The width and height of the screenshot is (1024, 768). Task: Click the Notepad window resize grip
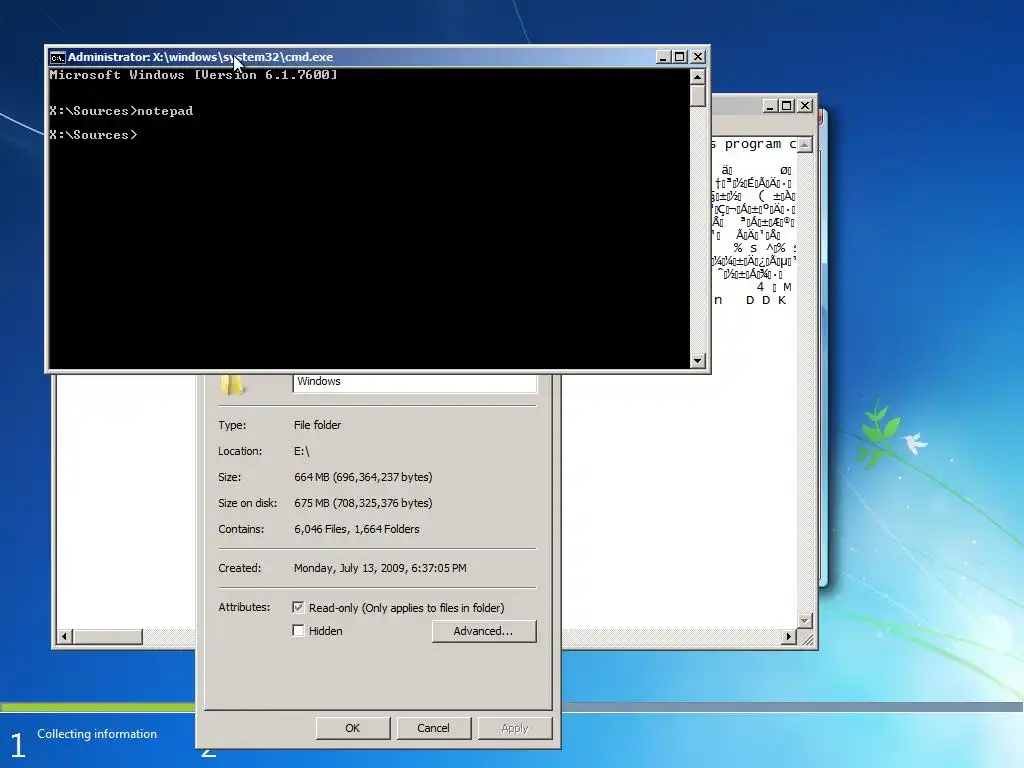click(806, 638)
